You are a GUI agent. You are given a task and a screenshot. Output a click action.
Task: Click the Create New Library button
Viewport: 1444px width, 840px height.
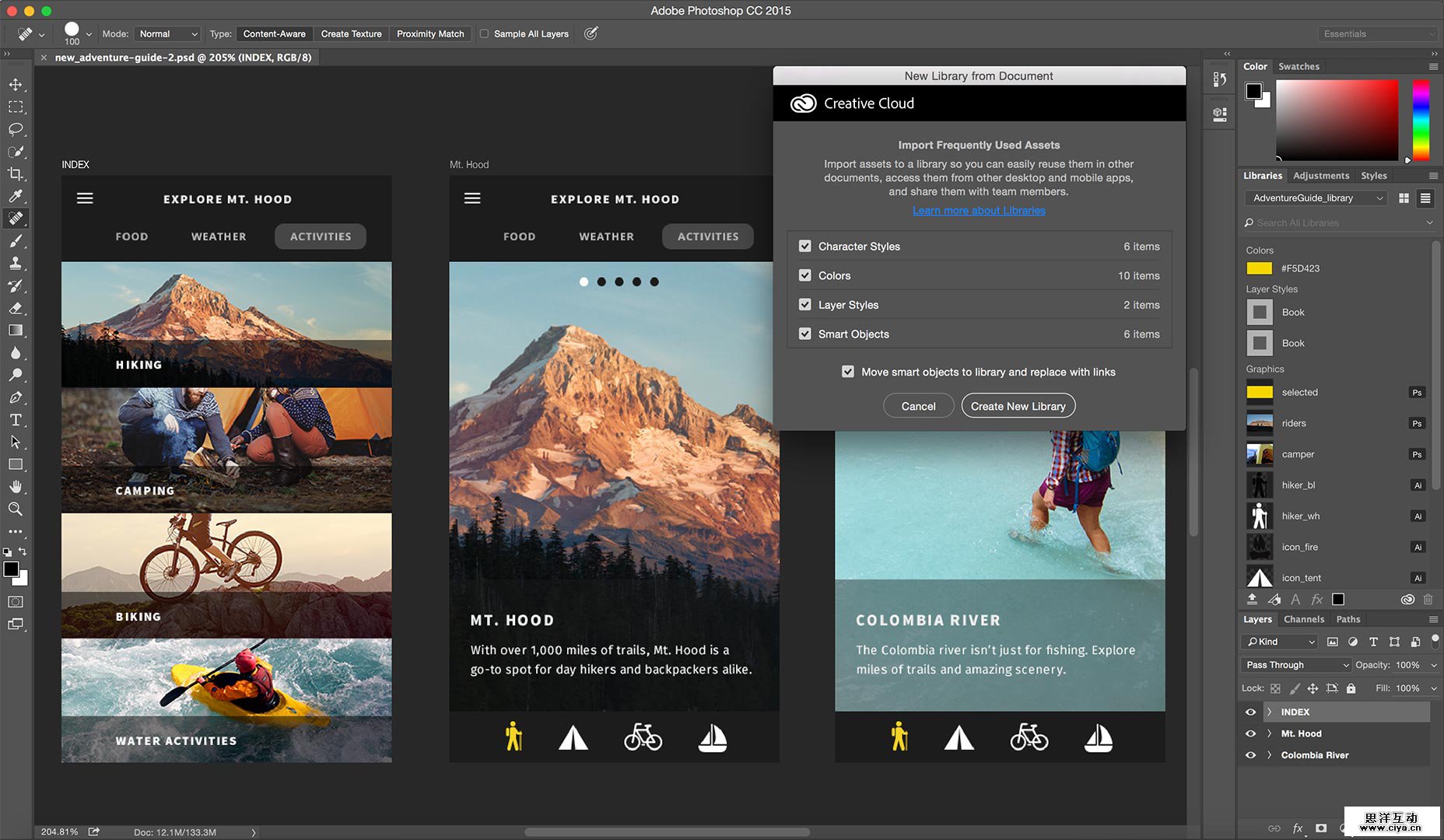tap(1018, 406)
